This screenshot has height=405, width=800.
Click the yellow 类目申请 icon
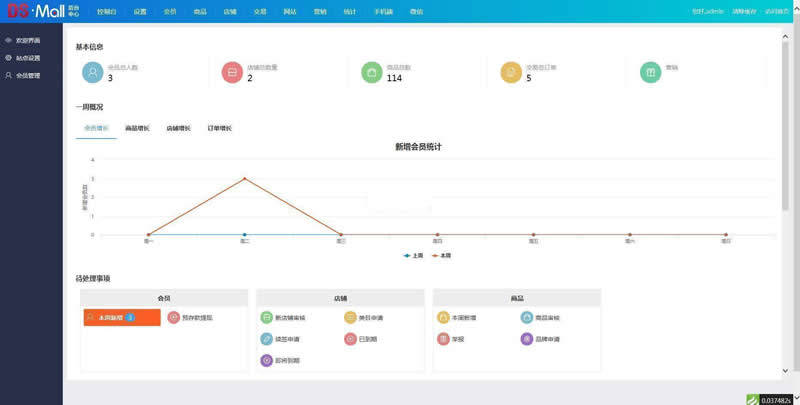350,317
